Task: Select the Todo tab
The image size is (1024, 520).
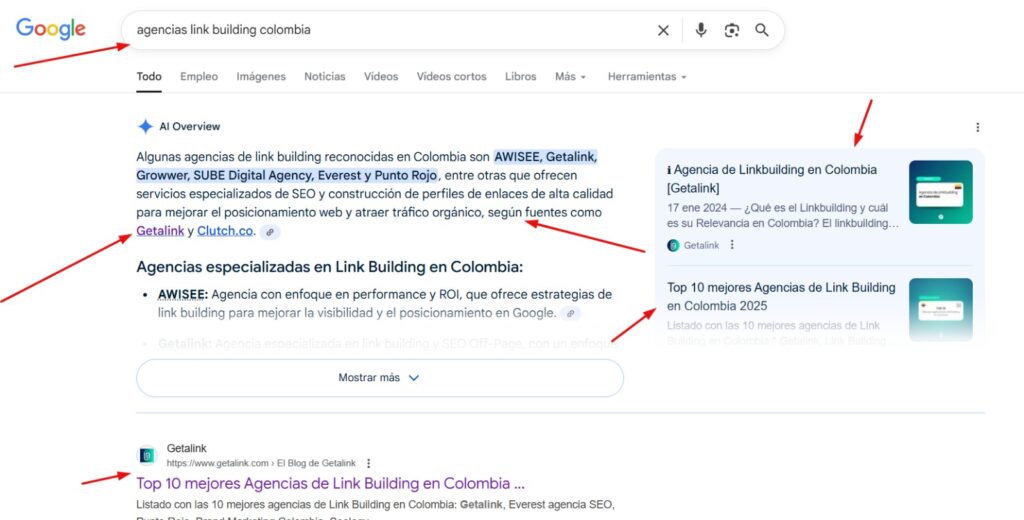Action: pyautogui.click(x=149, y=76)
